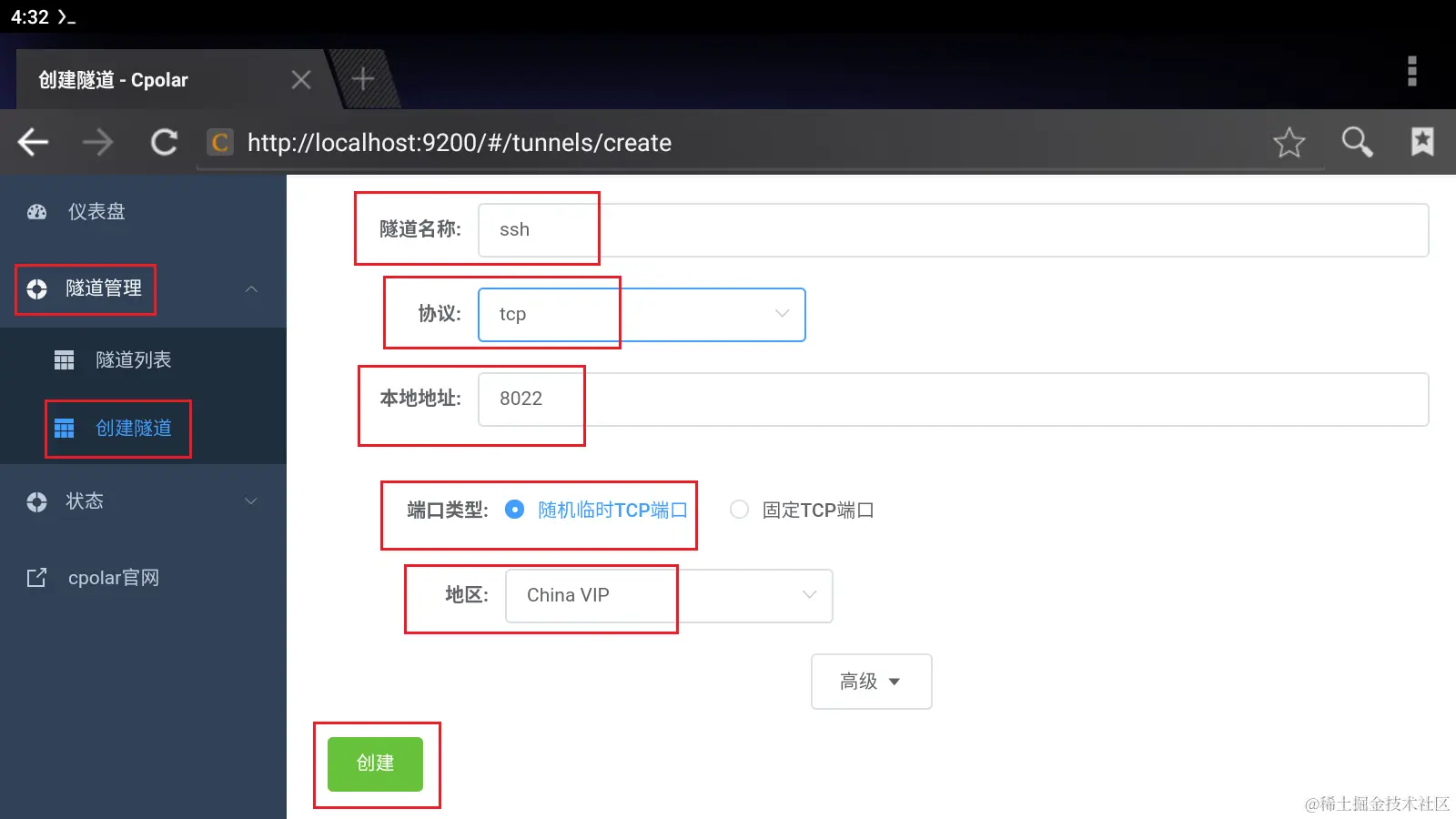
Task: Close the 创建隧道 - Cpolar tab
Action: pos(301,80)
